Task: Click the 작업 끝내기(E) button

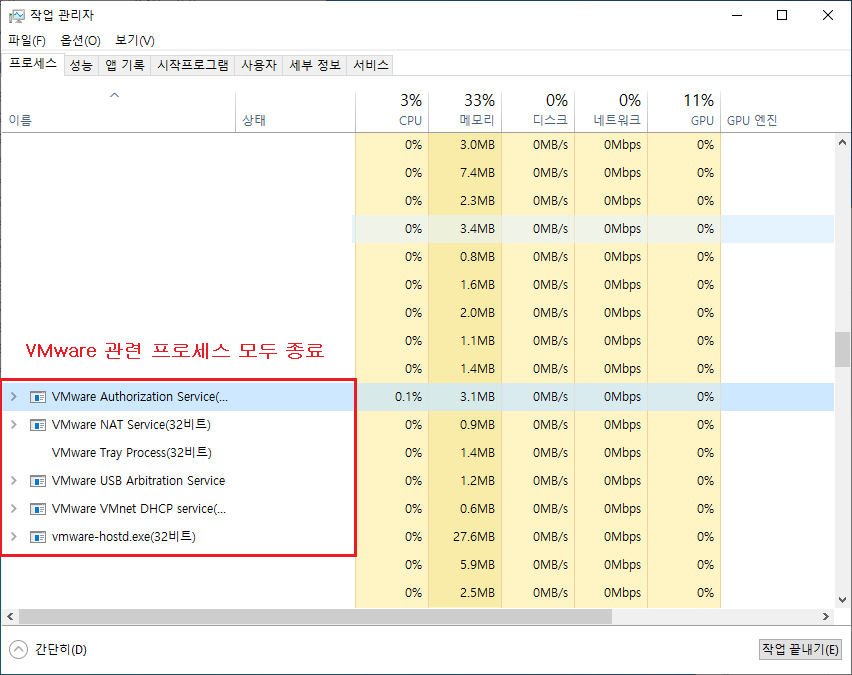Action: coord(800,649)
